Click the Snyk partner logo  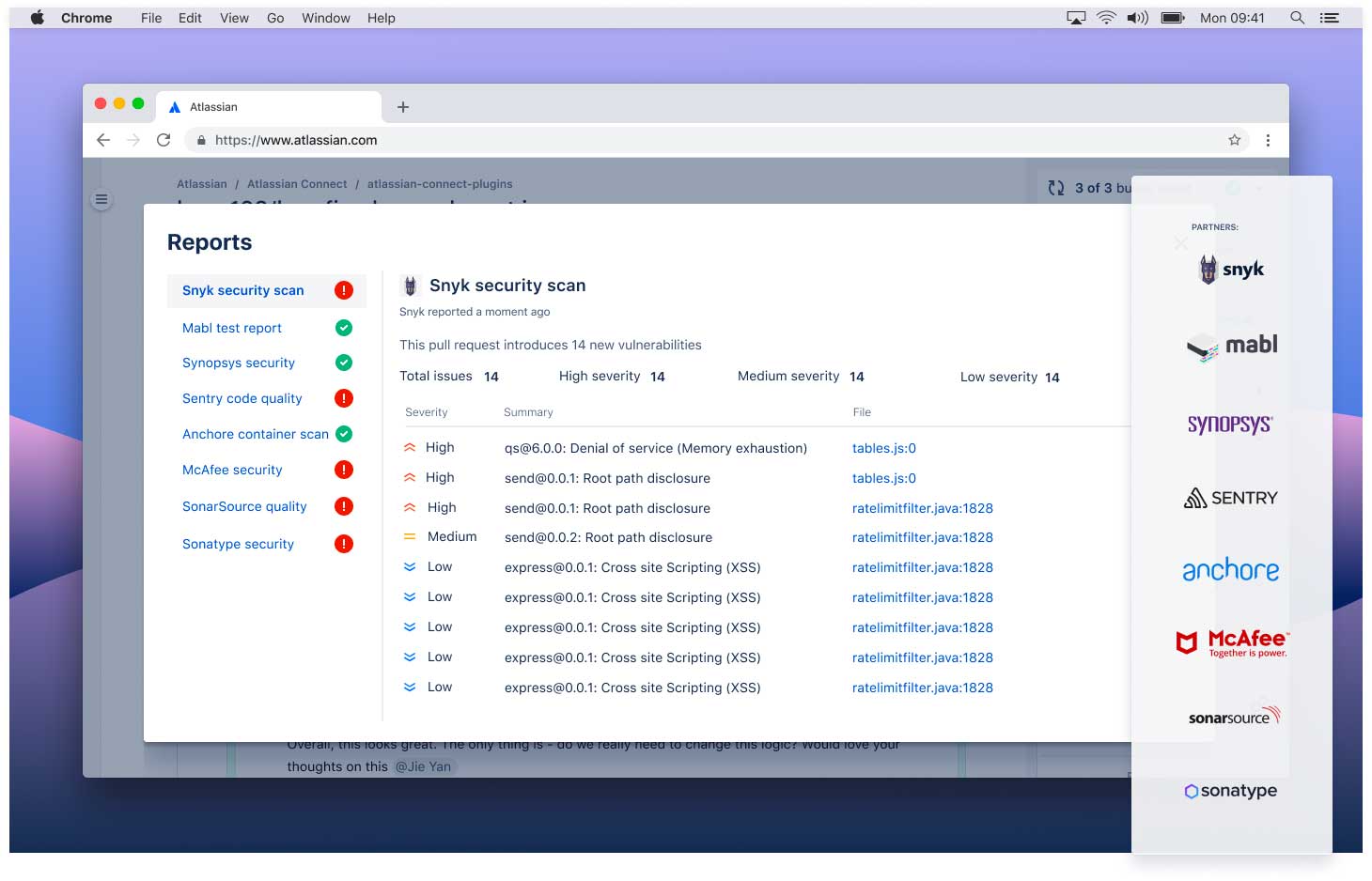[1232, 270]
